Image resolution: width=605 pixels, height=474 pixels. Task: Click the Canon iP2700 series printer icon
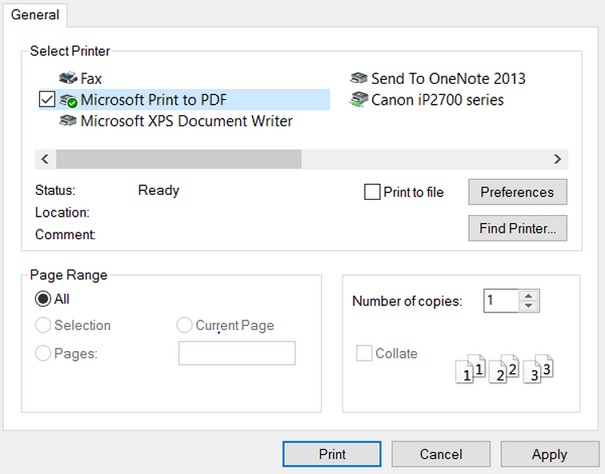click(358, 100)
